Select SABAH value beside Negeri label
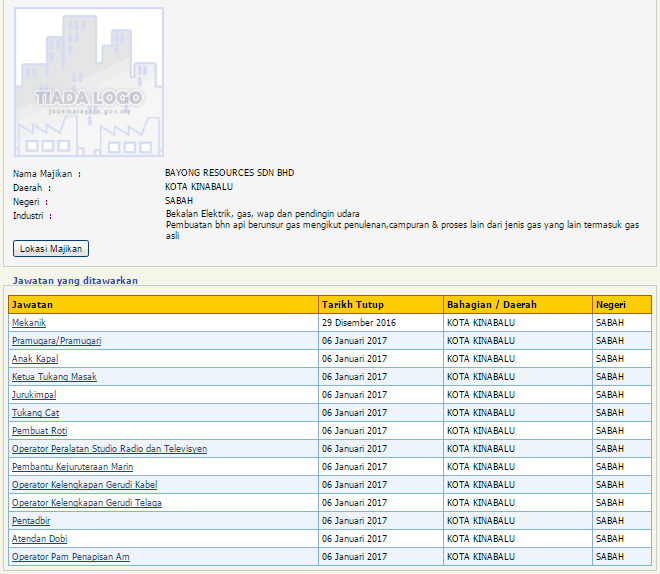This screenshot has height=574, width=660. (179, 201)
